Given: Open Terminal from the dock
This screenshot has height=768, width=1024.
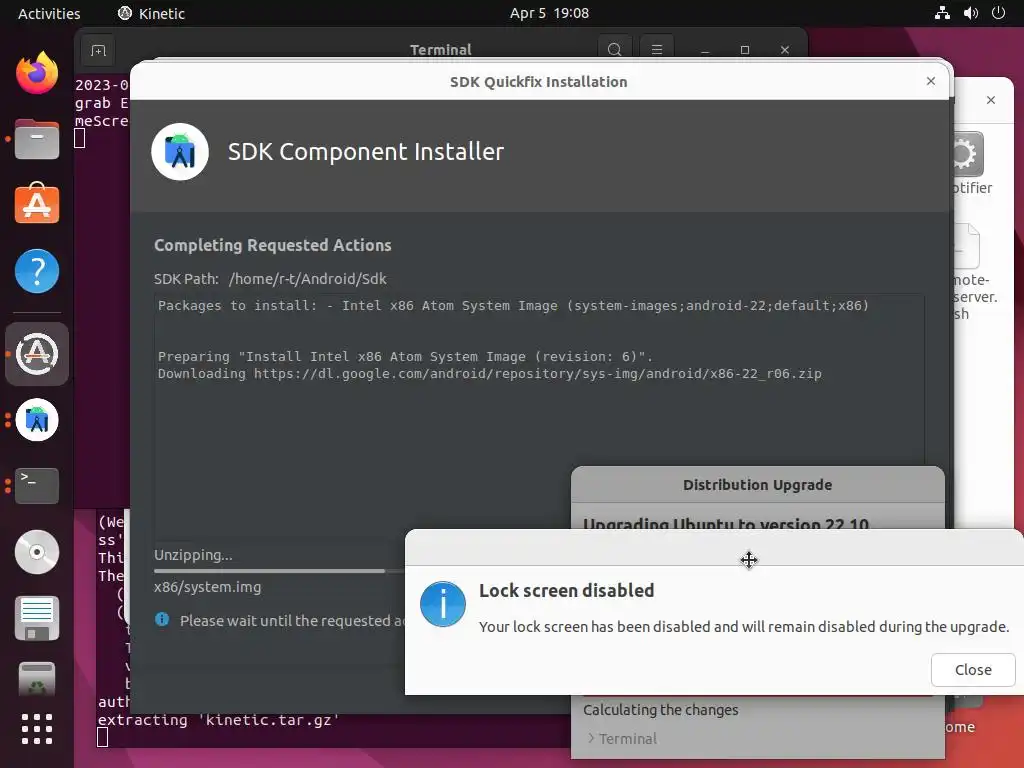Looking at the screenshot, I should tap(37, 485).
